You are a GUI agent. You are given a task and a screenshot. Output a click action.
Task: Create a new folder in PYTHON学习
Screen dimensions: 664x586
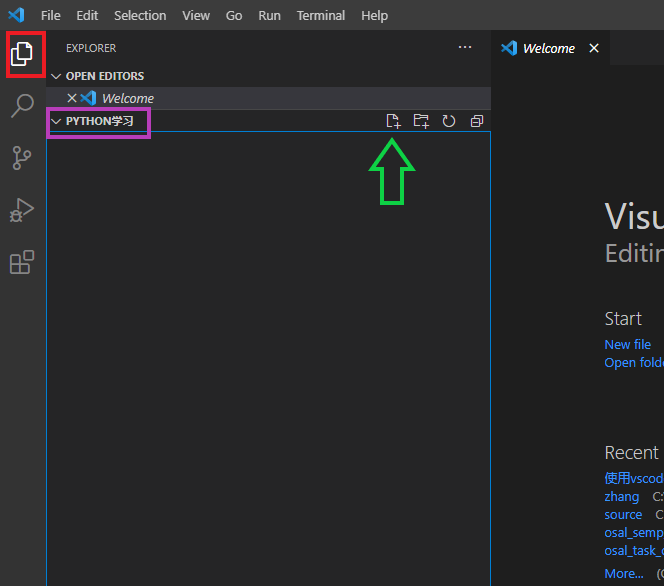pos(421,121)
